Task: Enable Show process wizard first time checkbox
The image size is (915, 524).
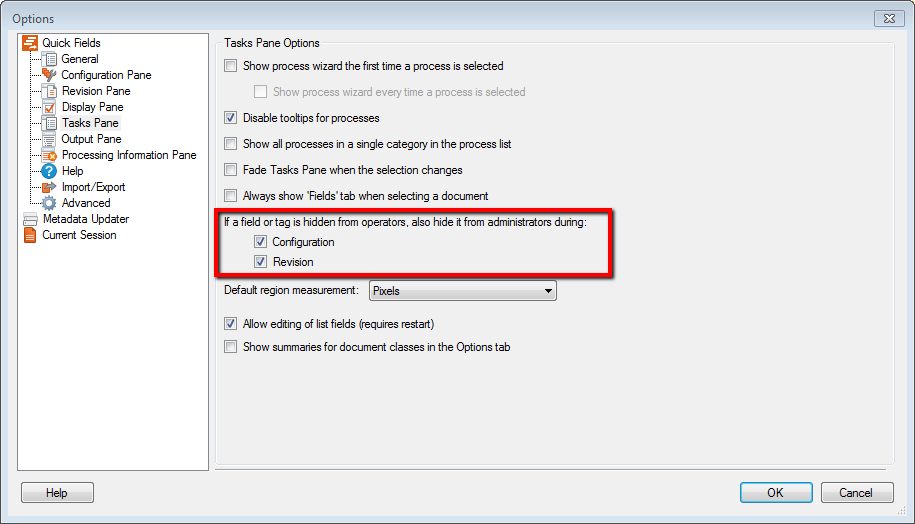Action: [x=231, y=66]
